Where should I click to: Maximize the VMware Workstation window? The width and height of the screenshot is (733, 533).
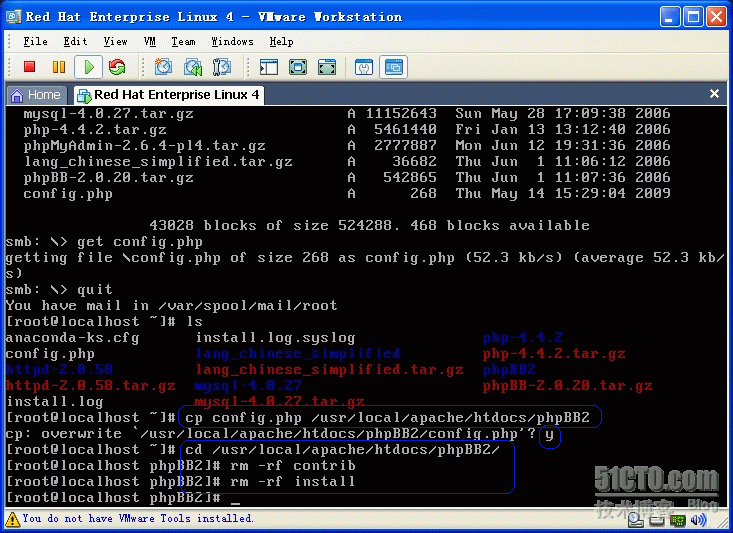click(694, 17)
